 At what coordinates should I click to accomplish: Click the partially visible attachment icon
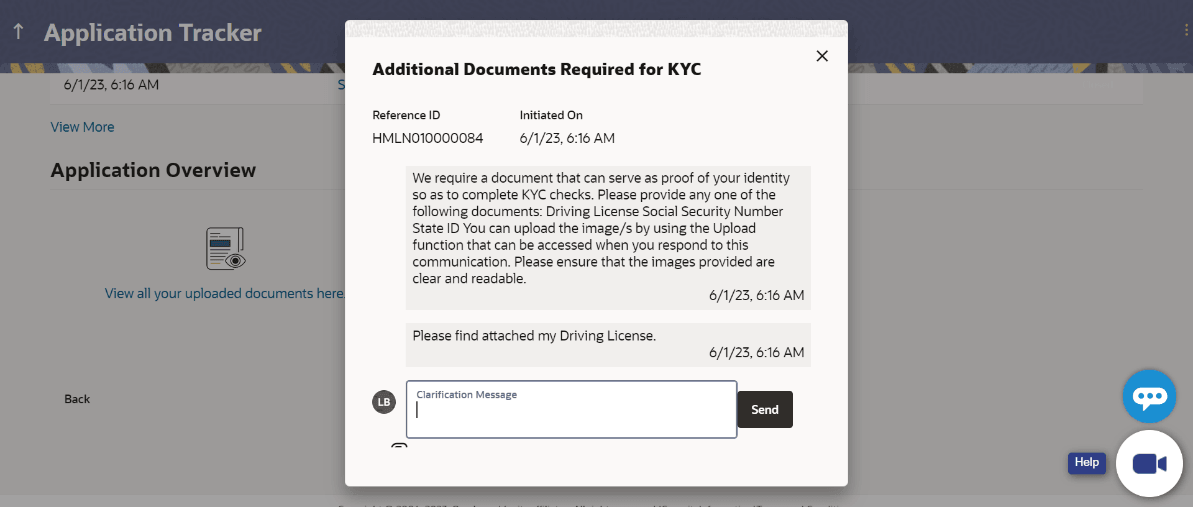click(399, 445)
